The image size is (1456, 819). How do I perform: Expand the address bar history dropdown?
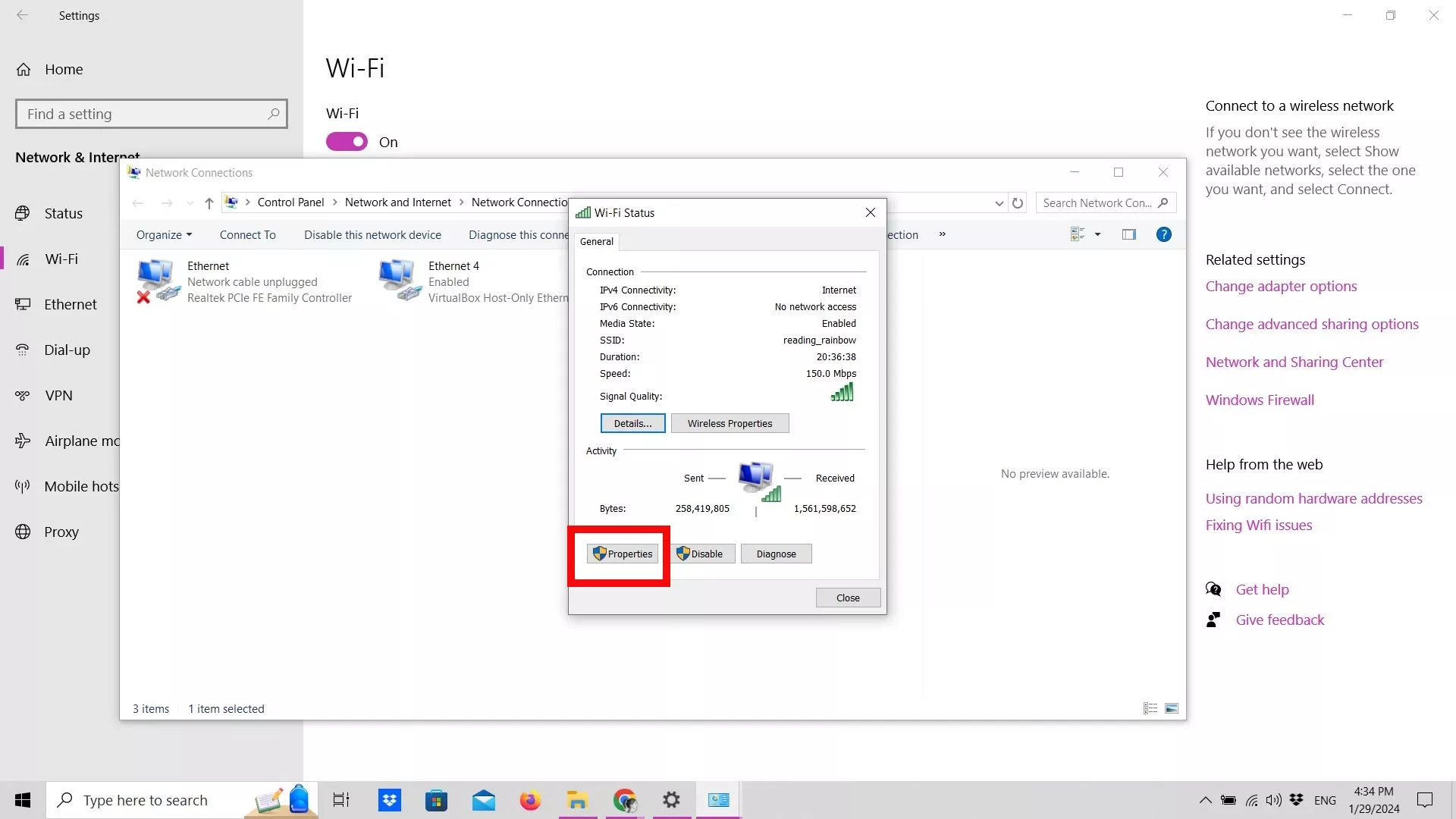click(x=999, y=203)
